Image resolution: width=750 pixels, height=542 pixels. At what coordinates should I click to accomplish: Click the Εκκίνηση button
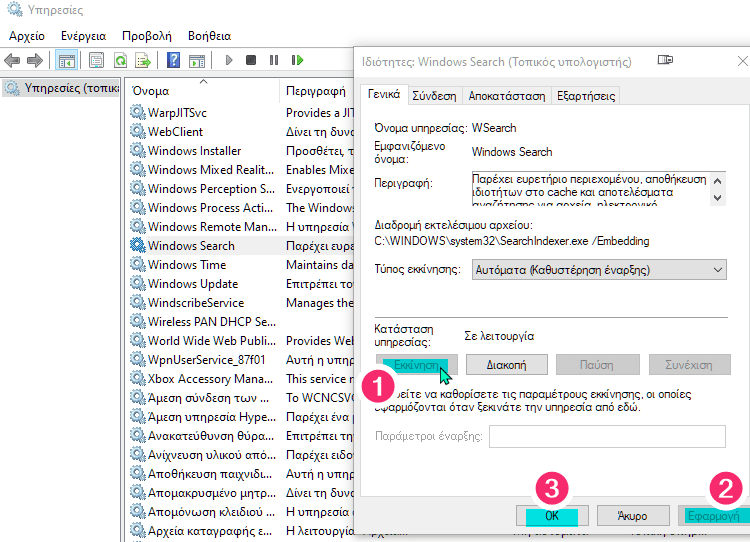tap(416, 365)
